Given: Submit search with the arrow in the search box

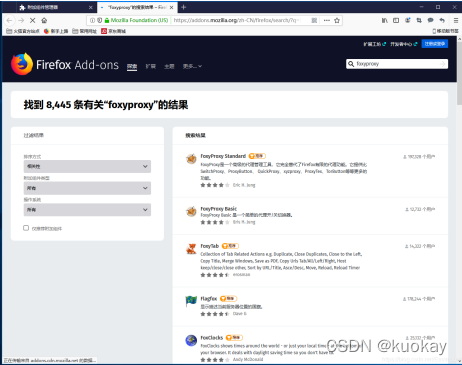Looking at the screenshot, I should pos(442,64).
